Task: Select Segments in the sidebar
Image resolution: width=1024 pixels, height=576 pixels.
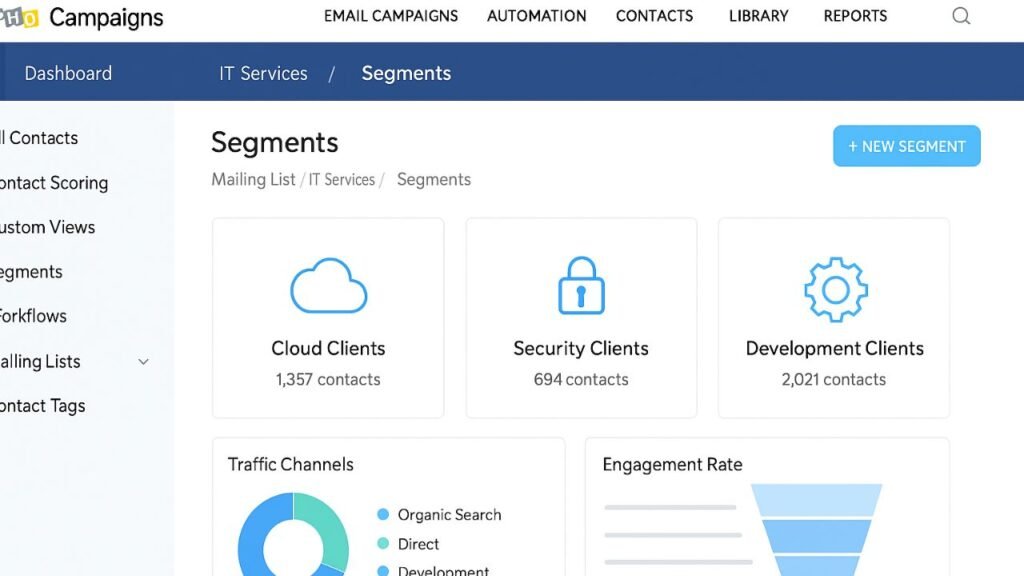Action: point(31,272)
